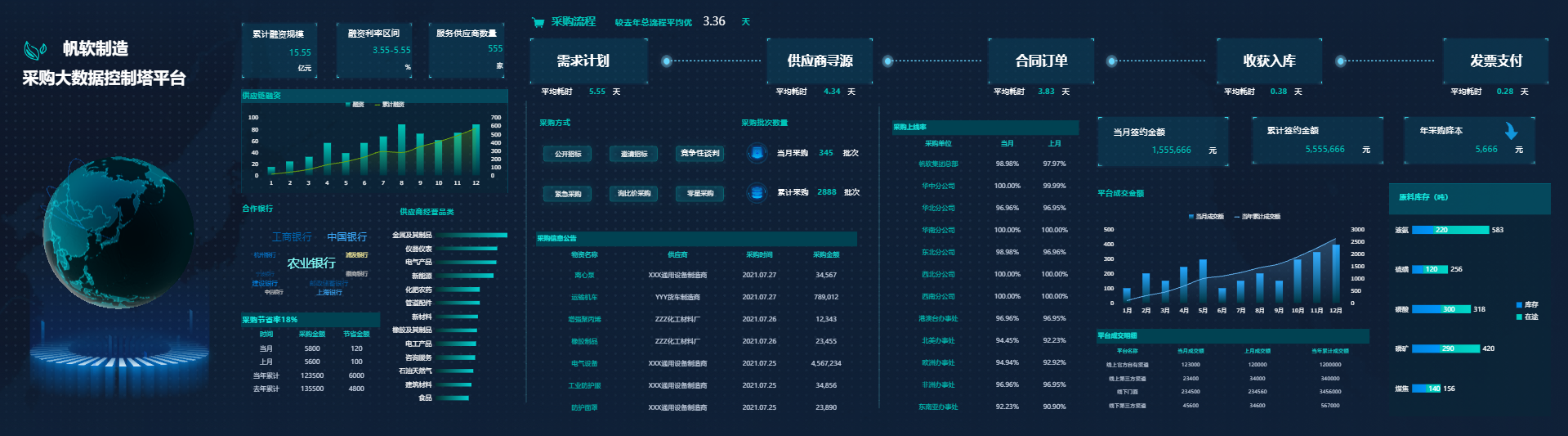Click the blue down arrow in 年采购降本

click(1511, 131)
